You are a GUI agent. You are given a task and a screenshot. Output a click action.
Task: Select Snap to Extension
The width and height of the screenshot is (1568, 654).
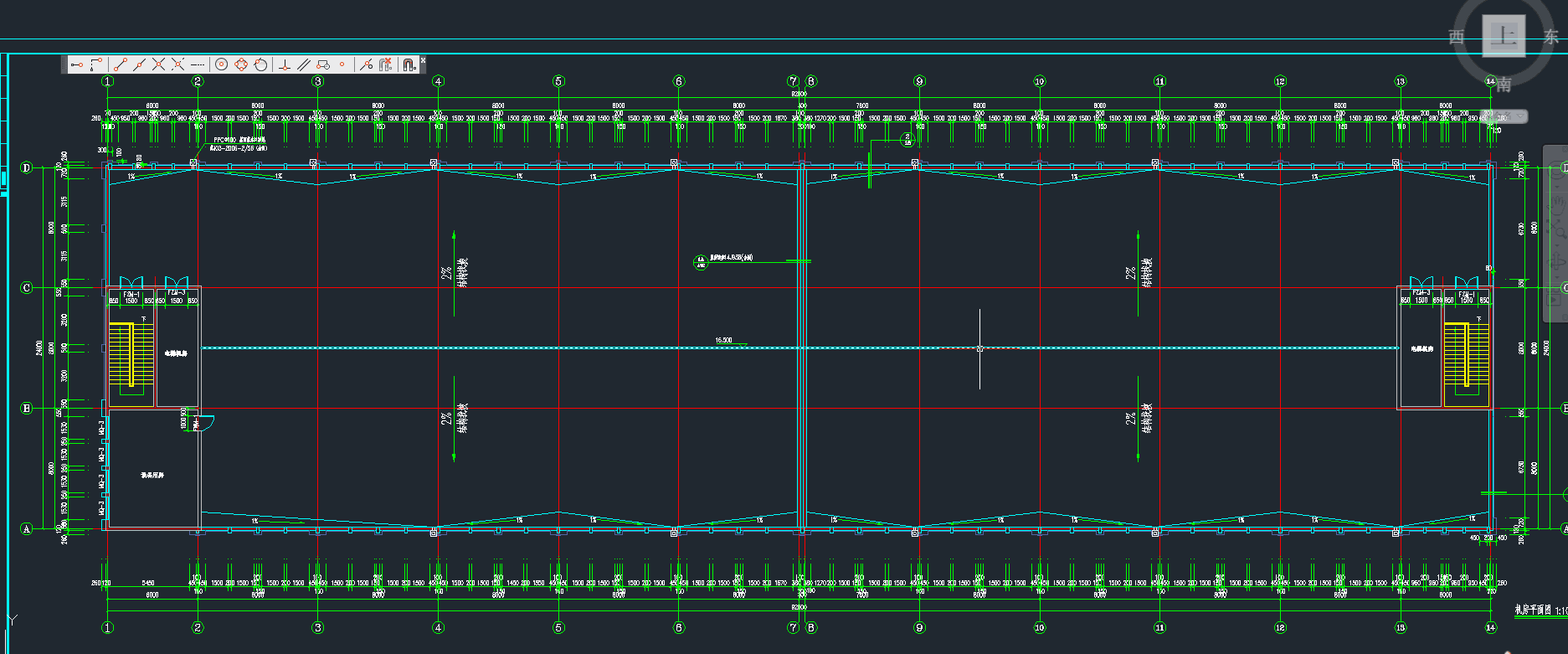coord(197,64)
